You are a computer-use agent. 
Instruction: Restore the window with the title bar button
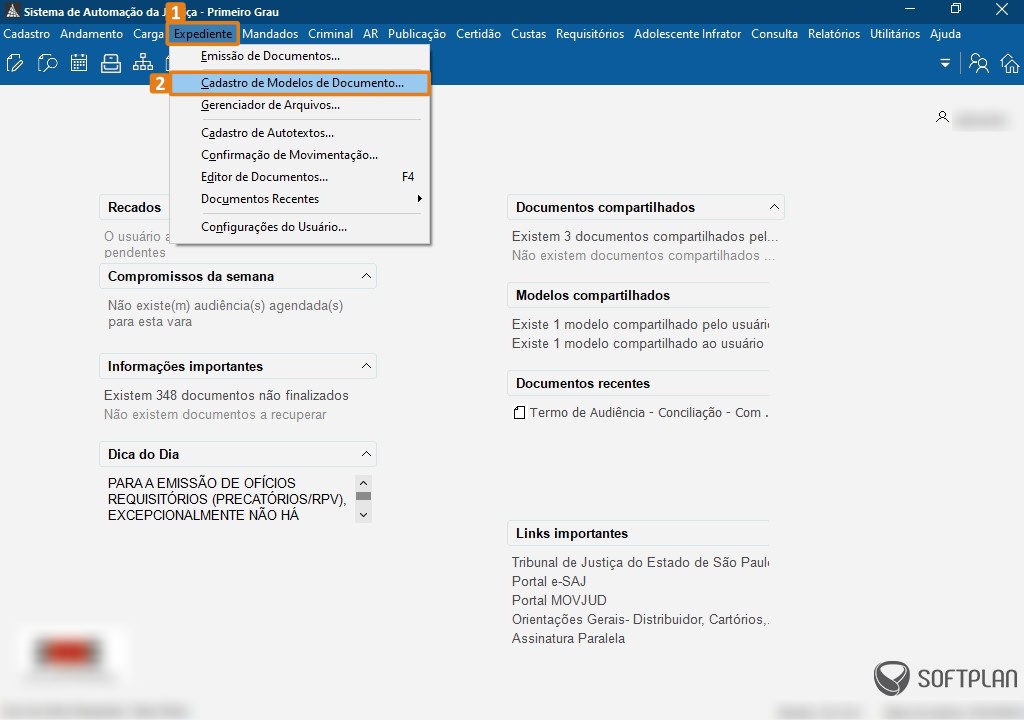(x=955, y=9)
